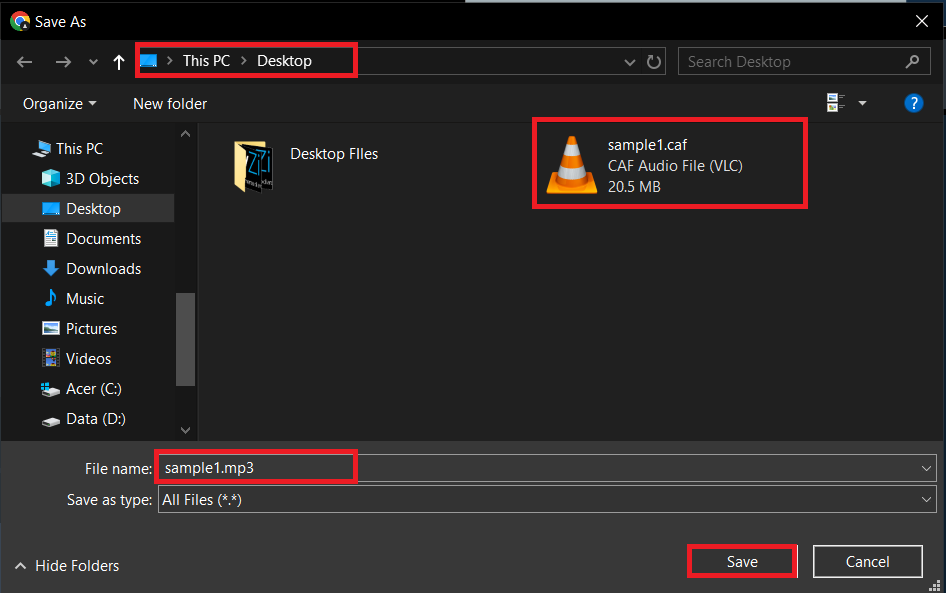This screenshot has height=593, width=946.
Task: Save the file as sample1.mp3
Action: (x=742, y=561)
